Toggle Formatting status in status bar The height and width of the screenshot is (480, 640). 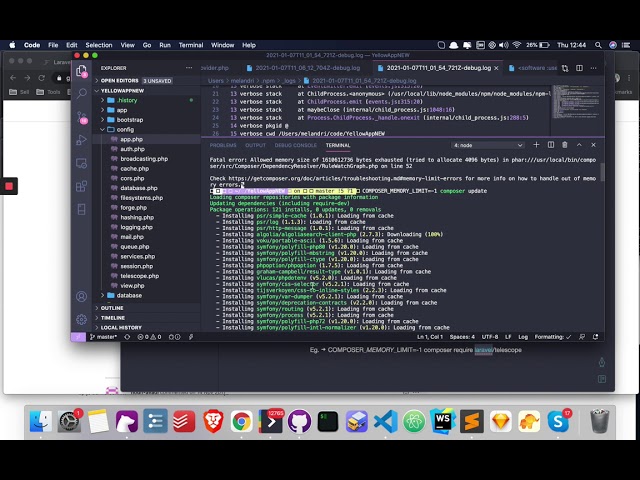click(553, 337)
